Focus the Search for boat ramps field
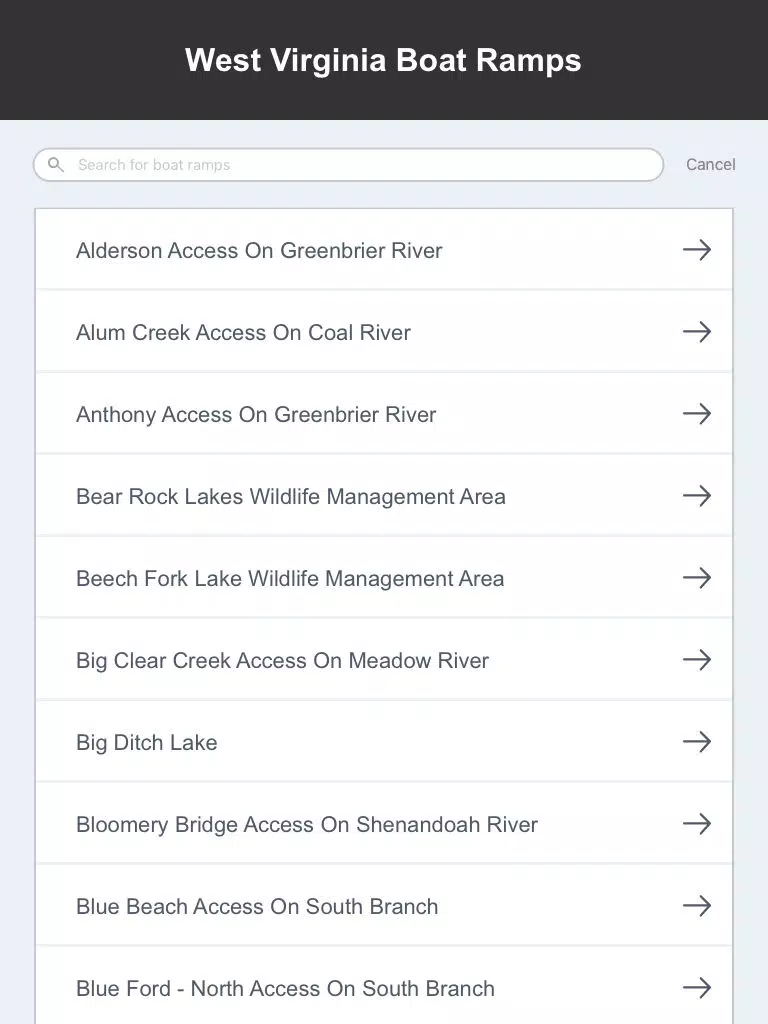768x1024 pixels. click(x=349, y=165)
